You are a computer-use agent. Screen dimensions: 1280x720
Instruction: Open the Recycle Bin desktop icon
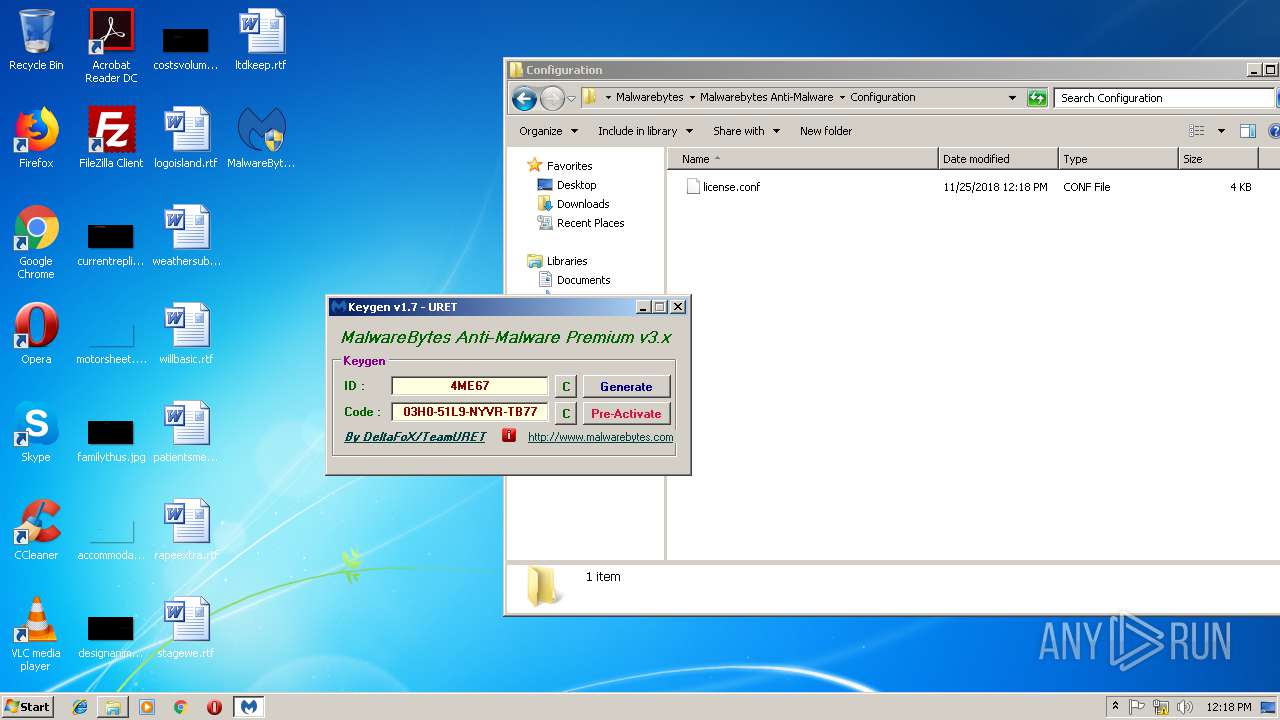[36, 40]
